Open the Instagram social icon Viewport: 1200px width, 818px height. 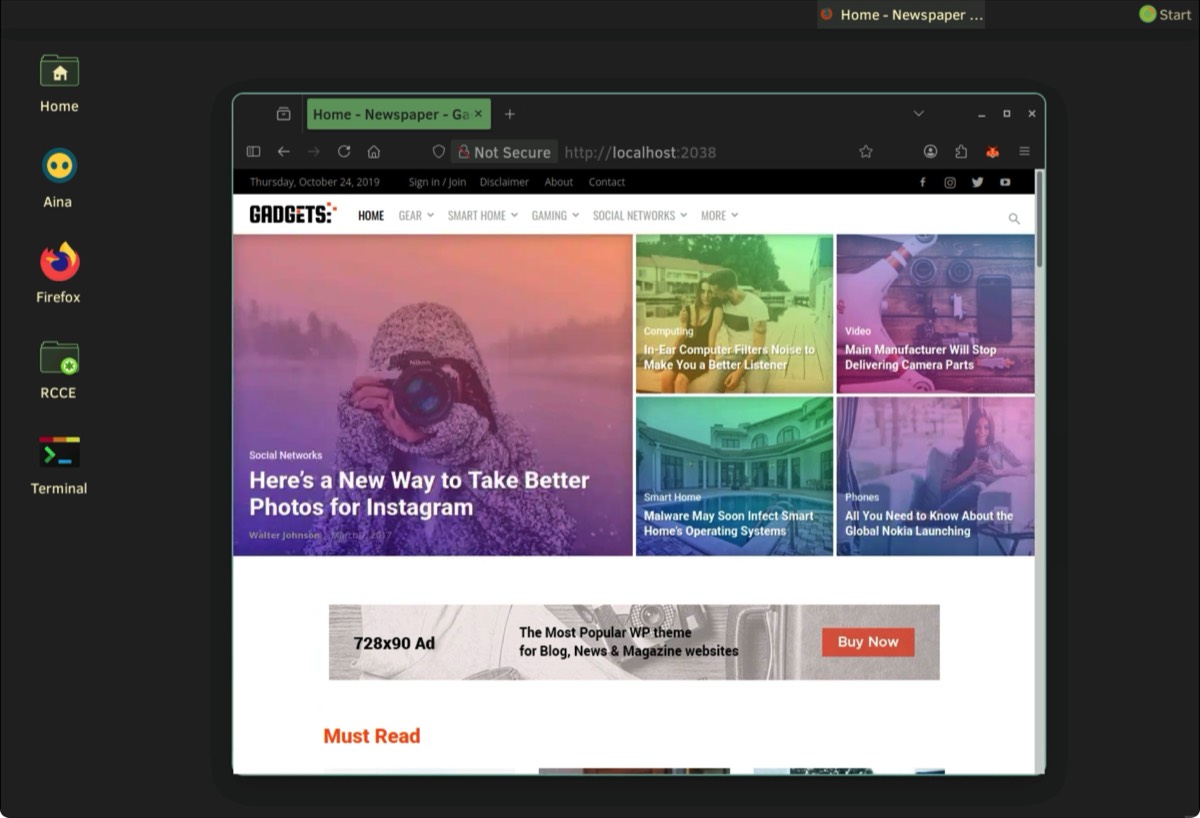950,182
